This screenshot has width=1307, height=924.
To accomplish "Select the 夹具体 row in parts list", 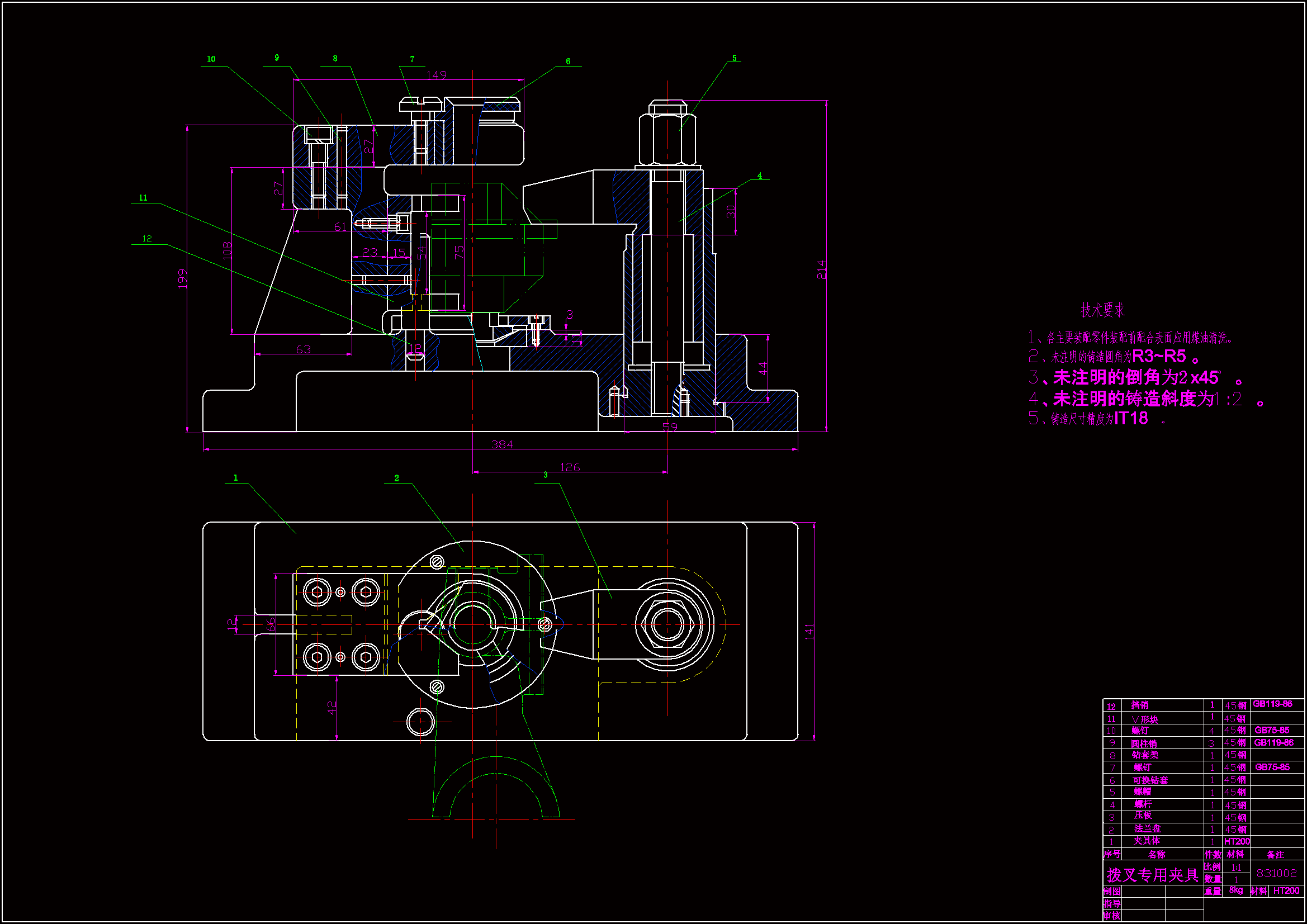I will point(1147,841).
